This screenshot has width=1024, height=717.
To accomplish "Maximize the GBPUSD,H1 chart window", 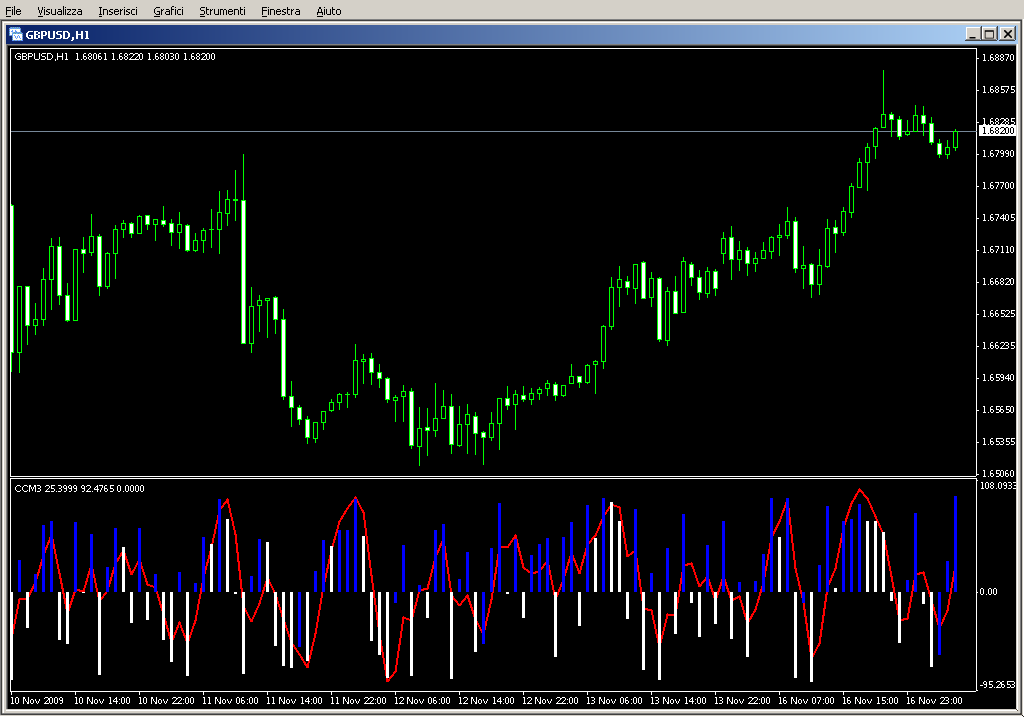I will (x=989, y=34).
